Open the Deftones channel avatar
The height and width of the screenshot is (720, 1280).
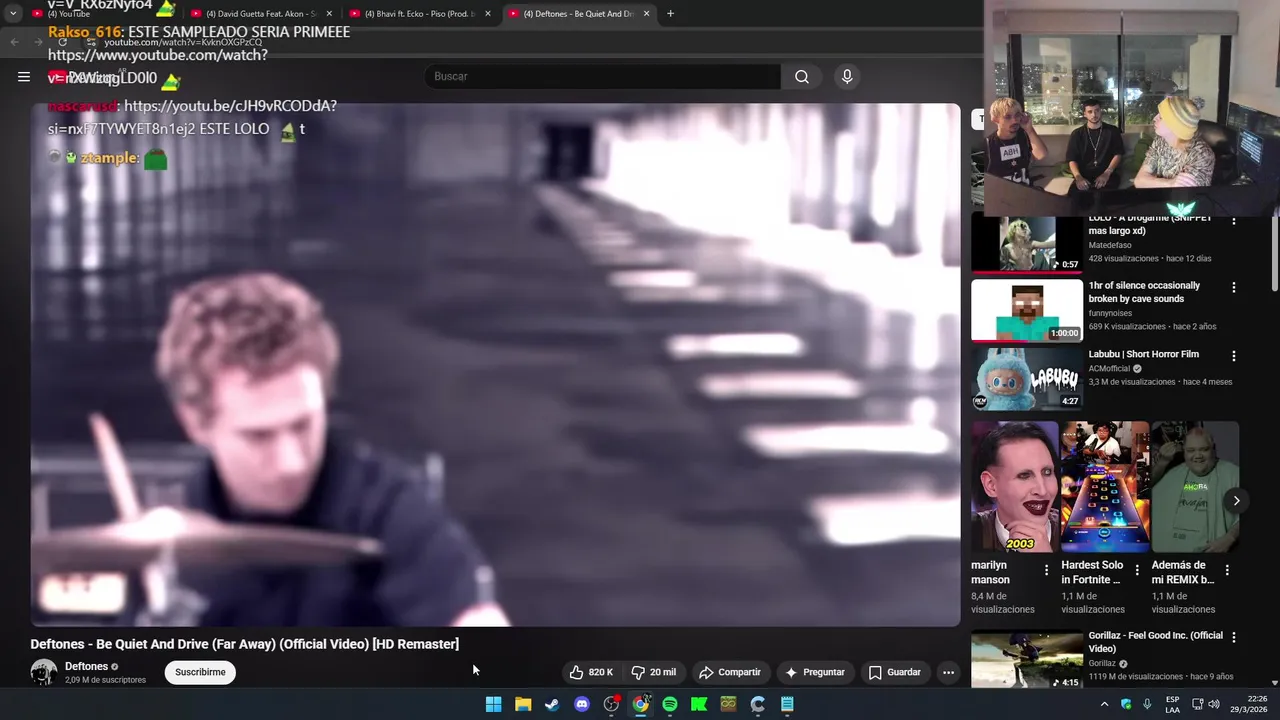[x=44, y=672]
